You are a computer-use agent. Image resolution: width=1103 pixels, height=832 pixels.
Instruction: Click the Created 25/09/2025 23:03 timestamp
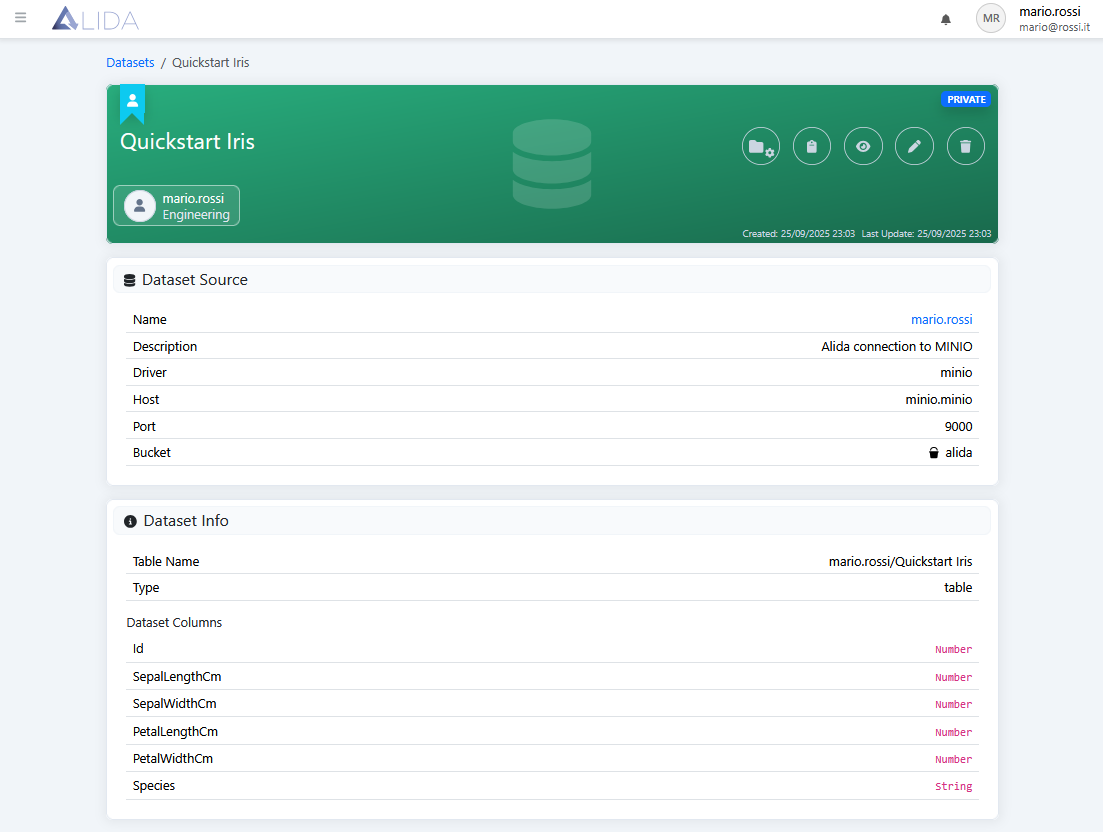(798, 233)
